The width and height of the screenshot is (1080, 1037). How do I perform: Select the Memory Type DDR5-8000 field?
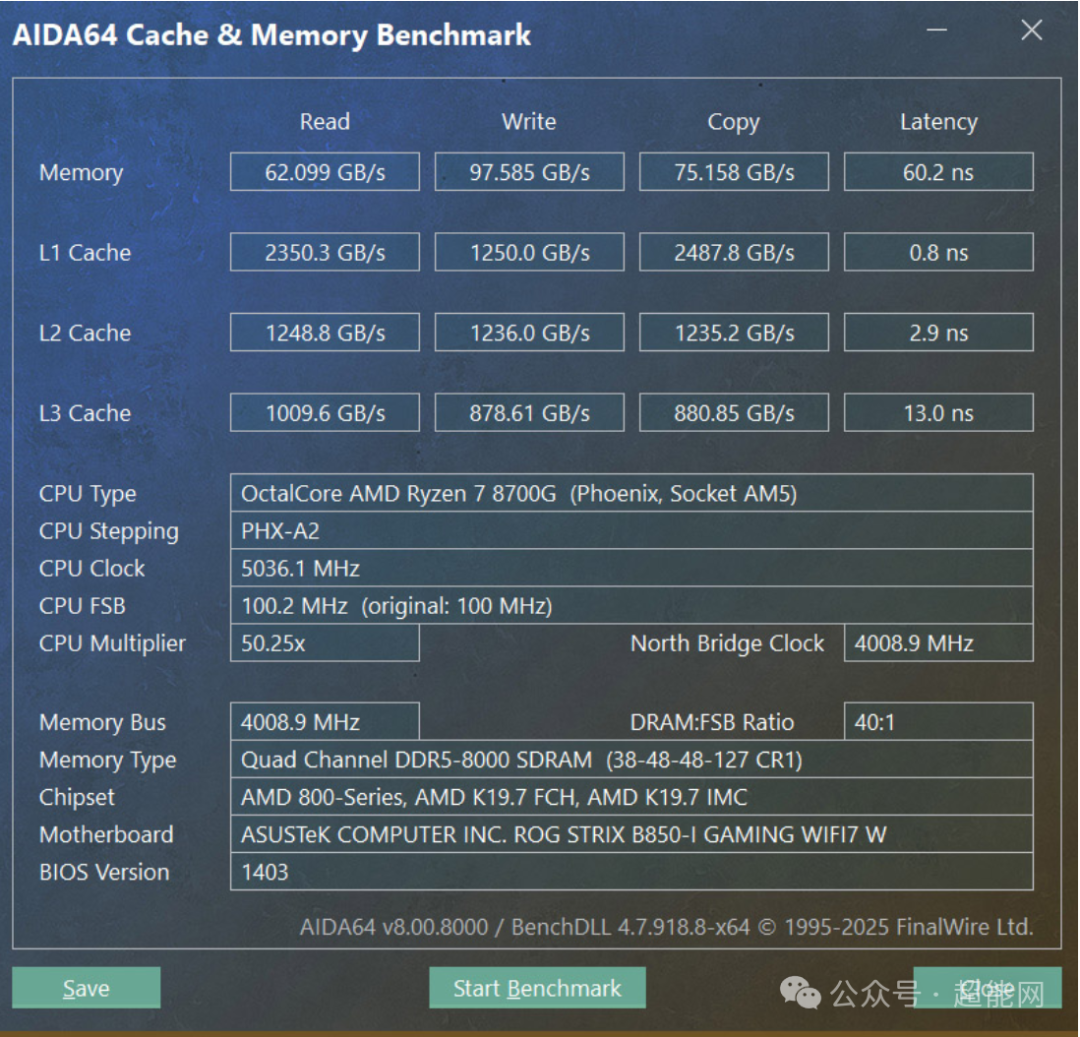point(632,760)
